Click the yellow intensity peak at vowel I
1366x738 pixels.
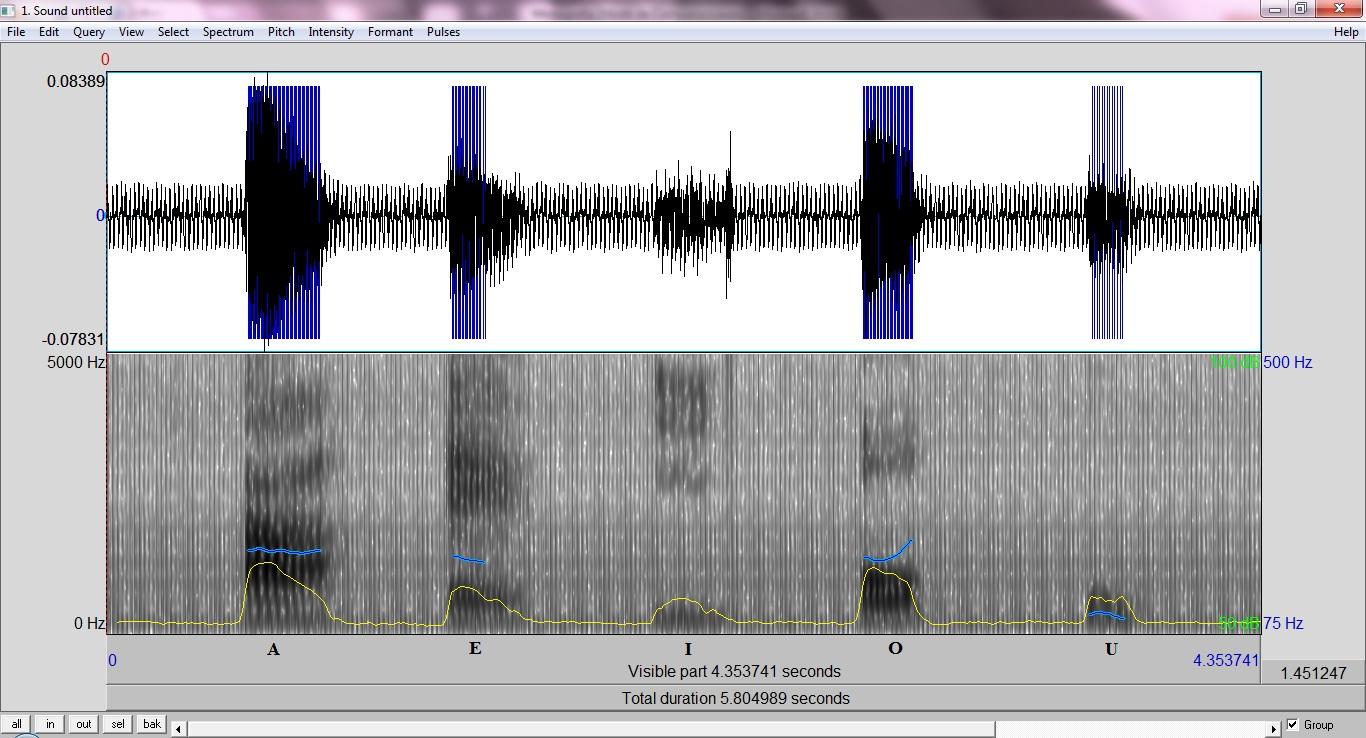(682, 599)
